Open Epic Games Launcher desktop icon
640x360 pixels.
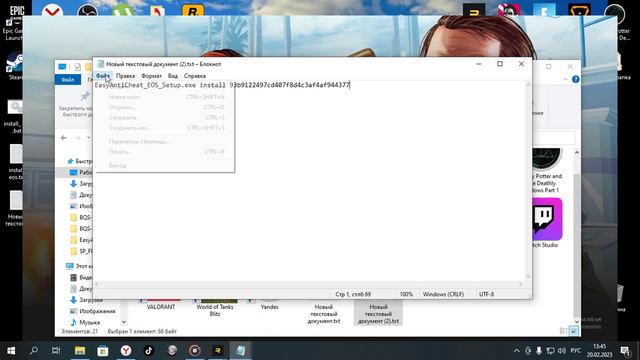(x=14, y=22)
